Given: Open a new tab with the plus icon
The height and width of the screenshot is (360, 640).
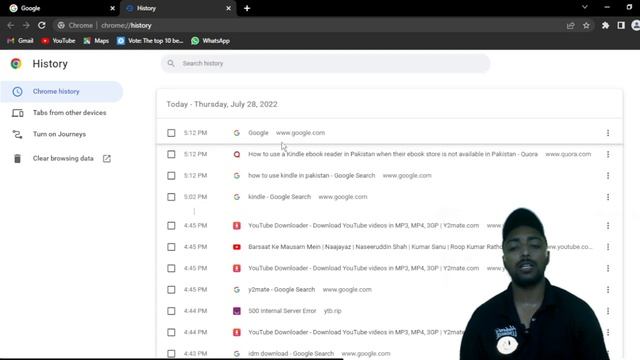Looking at the screenshot, I should [x=247, y=8].
